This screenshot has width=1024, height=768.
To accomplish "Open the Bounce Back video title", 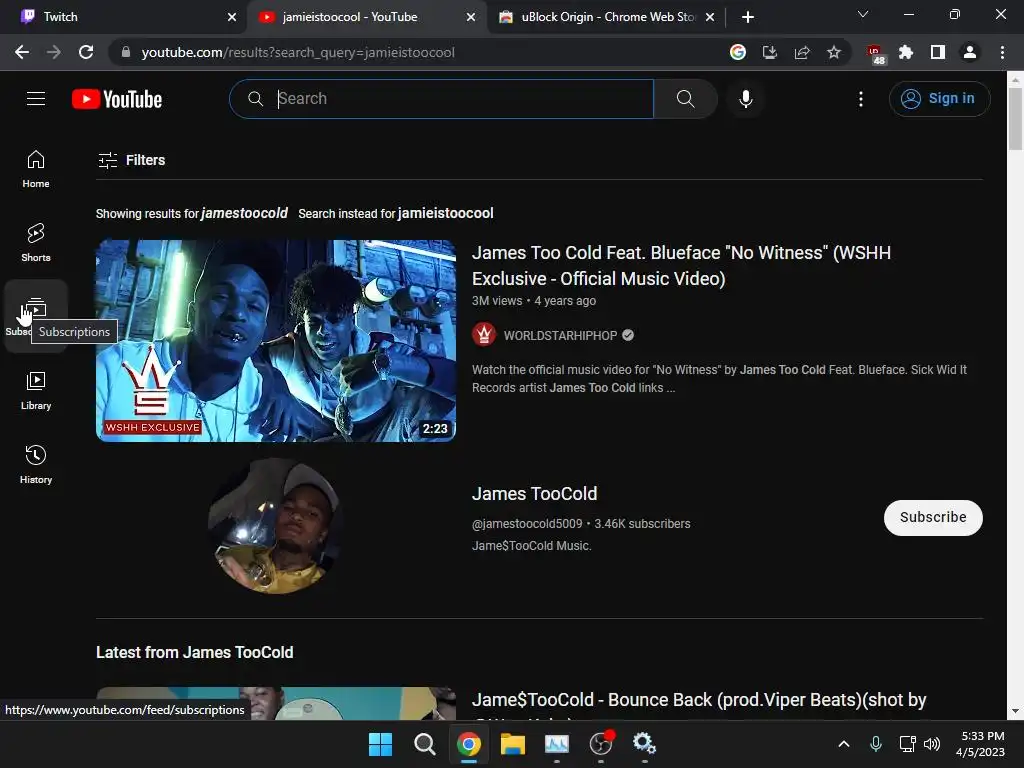I will pos(699,700).
